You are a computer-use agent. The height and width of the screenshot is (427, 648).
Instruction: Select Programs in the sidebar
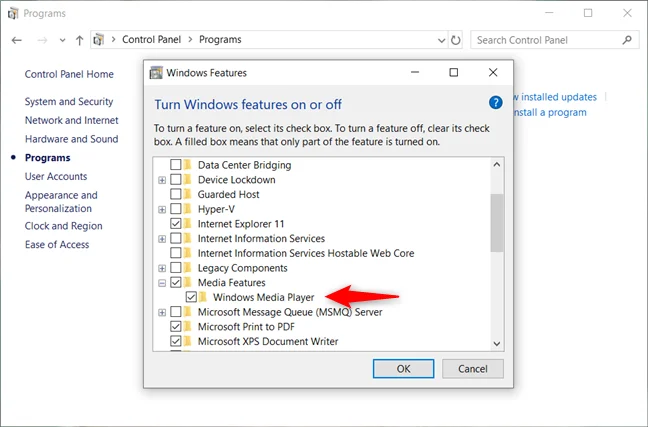pos(48,157)
